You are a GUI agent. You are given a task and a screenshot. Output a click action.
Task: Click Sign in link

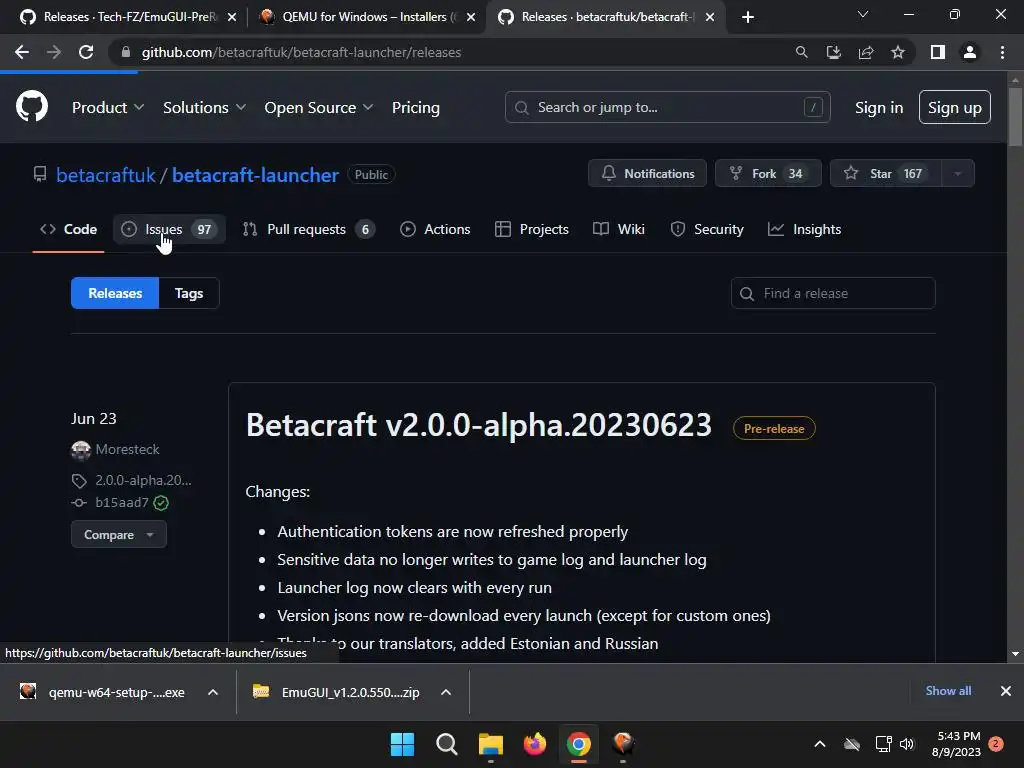879,108
